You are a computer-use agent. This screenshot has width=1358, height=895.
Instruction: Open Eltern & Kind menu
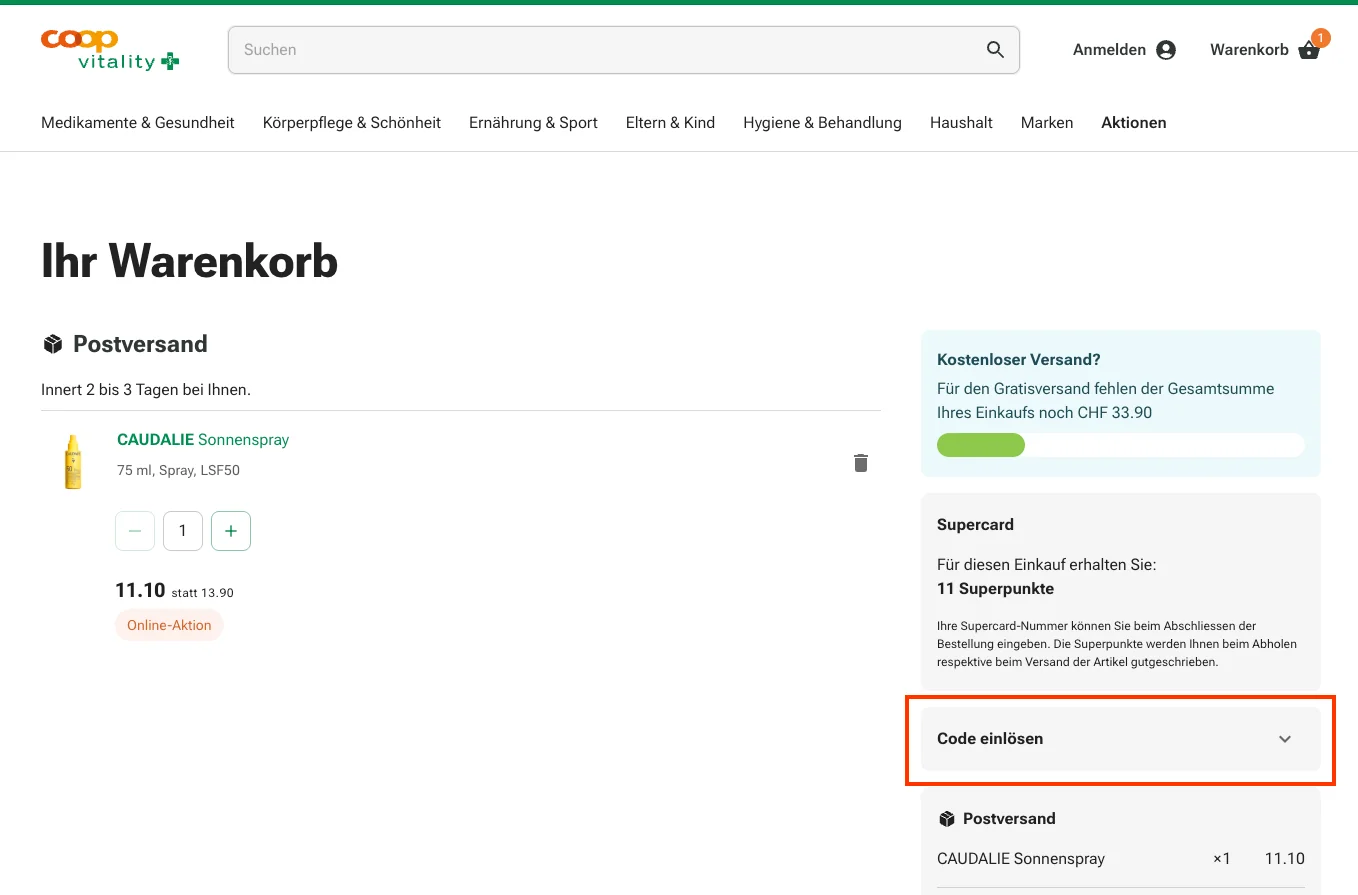pos(670,123)
